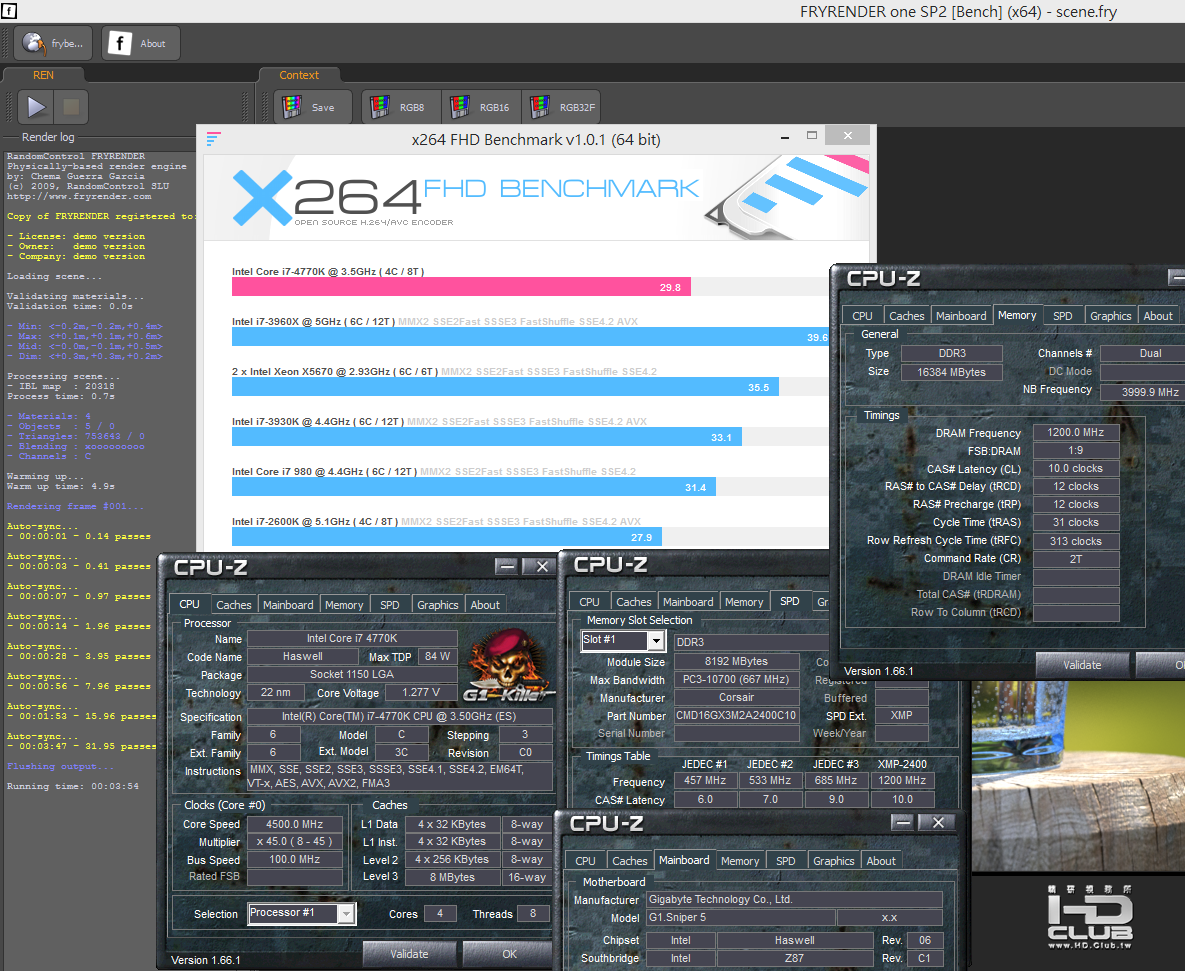Switch to the REN tab
1185x971 pixels.
click(x=43, y=75)
